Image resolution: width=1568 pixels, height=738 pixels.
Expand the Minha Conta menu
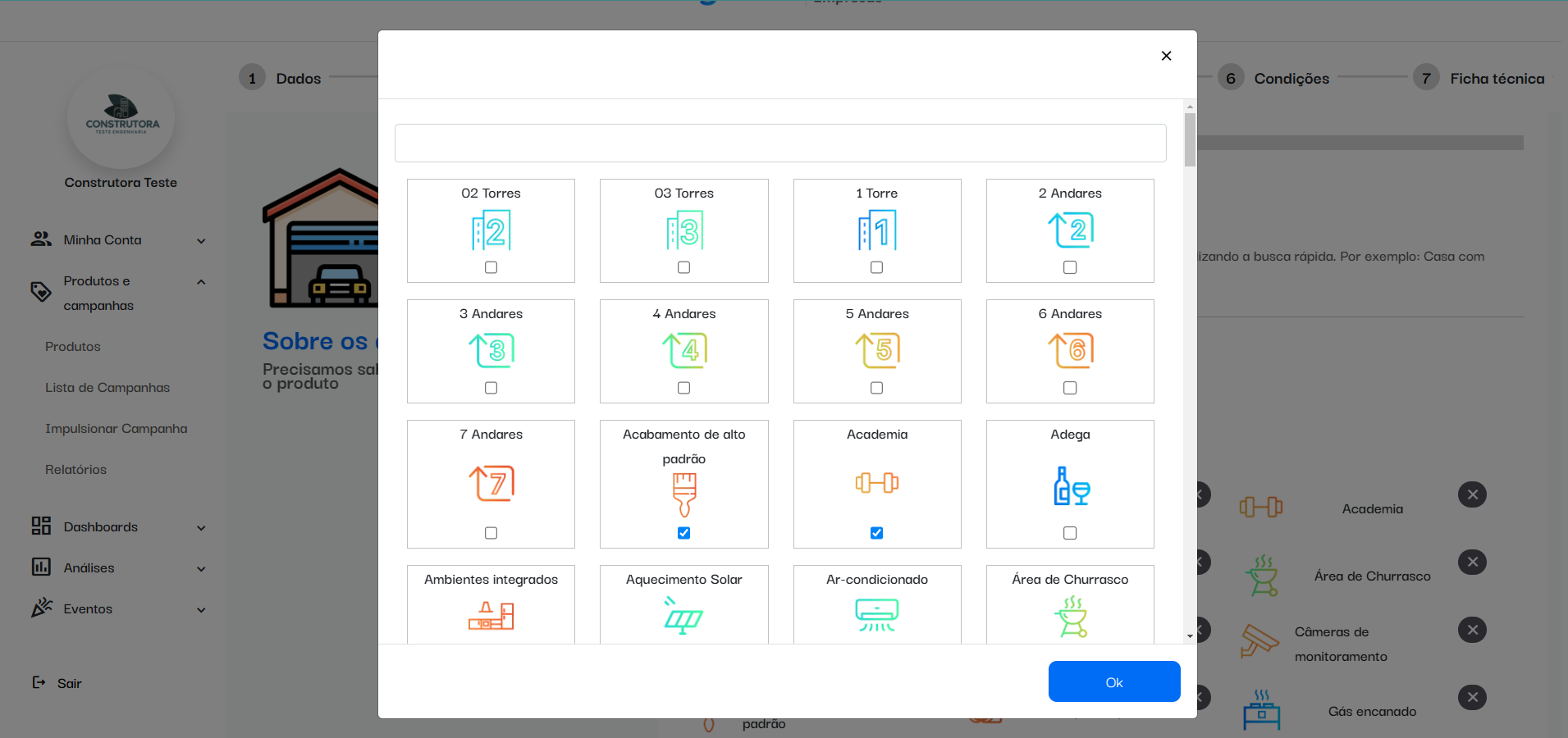pos(201,240)
